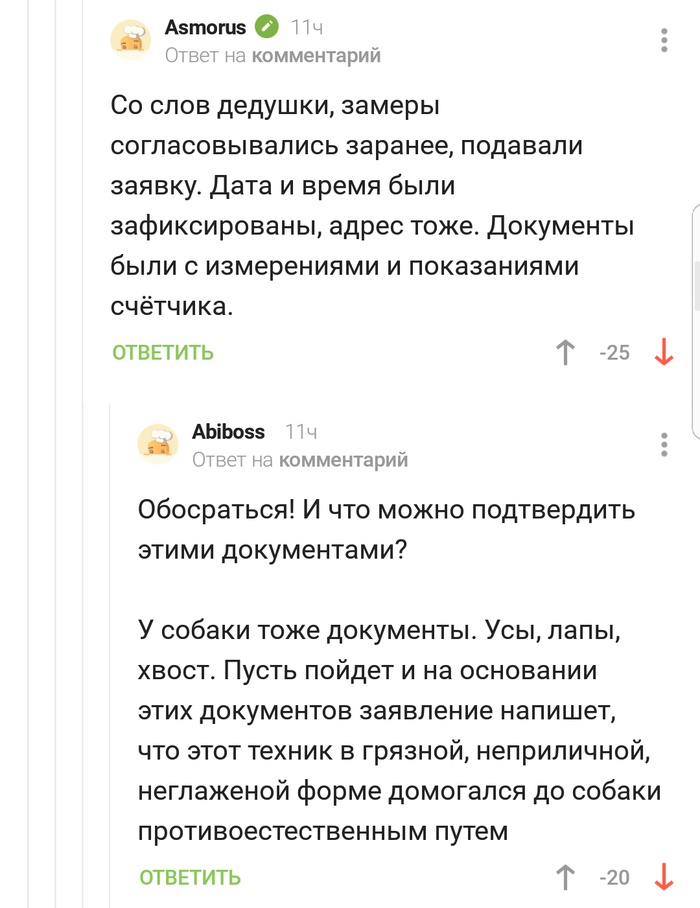Click the 11ч timestamp next to Asmorus
The image size is (700, 908).
[x=306, y=28]
